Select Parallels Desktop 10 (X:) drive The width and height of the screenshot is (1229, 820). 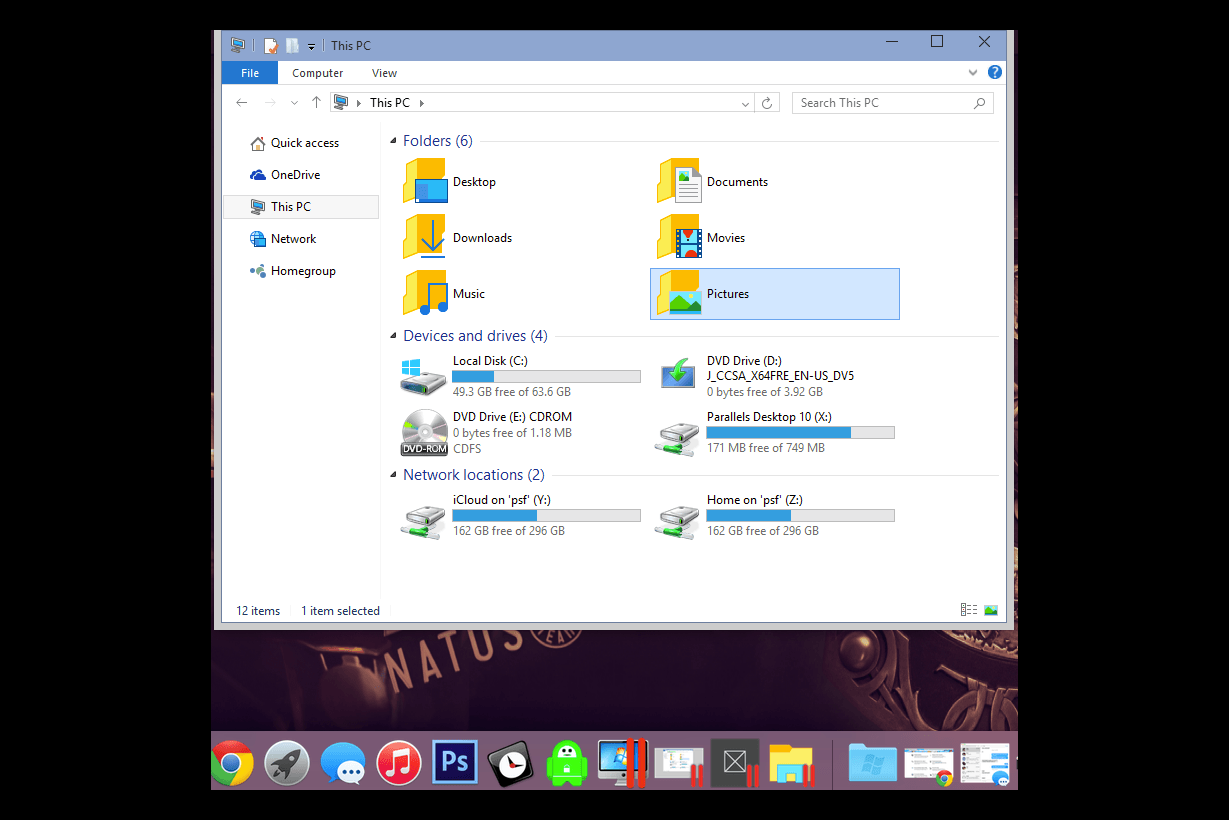(775, 433)
